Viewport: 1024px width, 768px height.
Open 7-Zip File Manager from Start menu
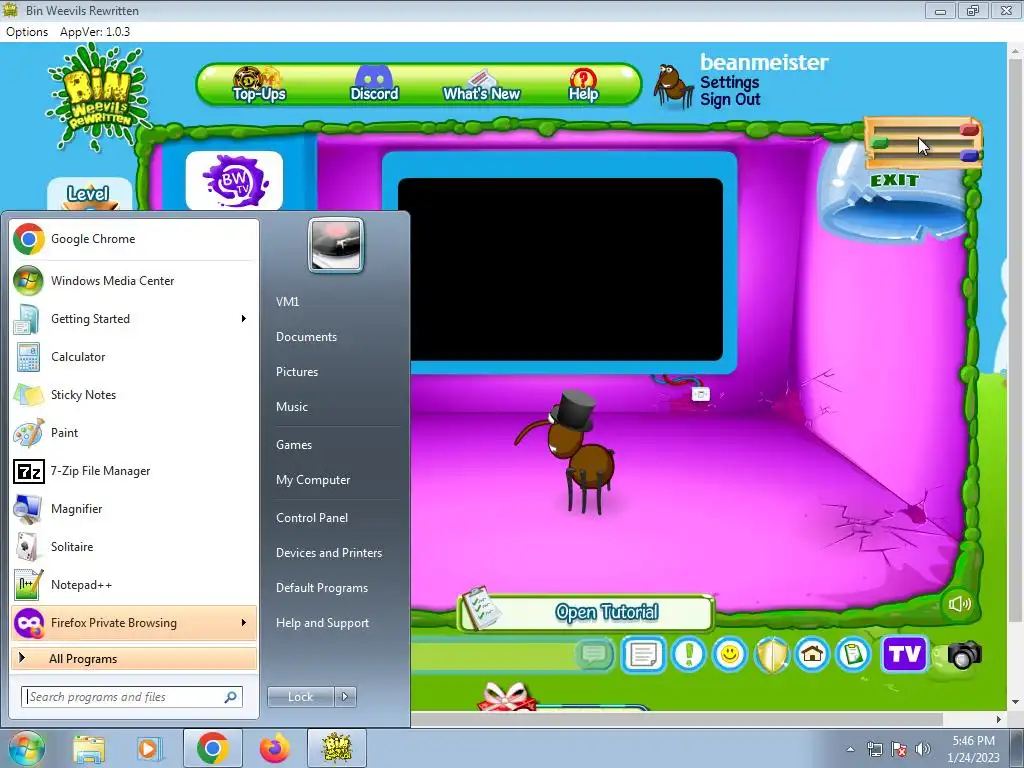click(x=134, y=471)
